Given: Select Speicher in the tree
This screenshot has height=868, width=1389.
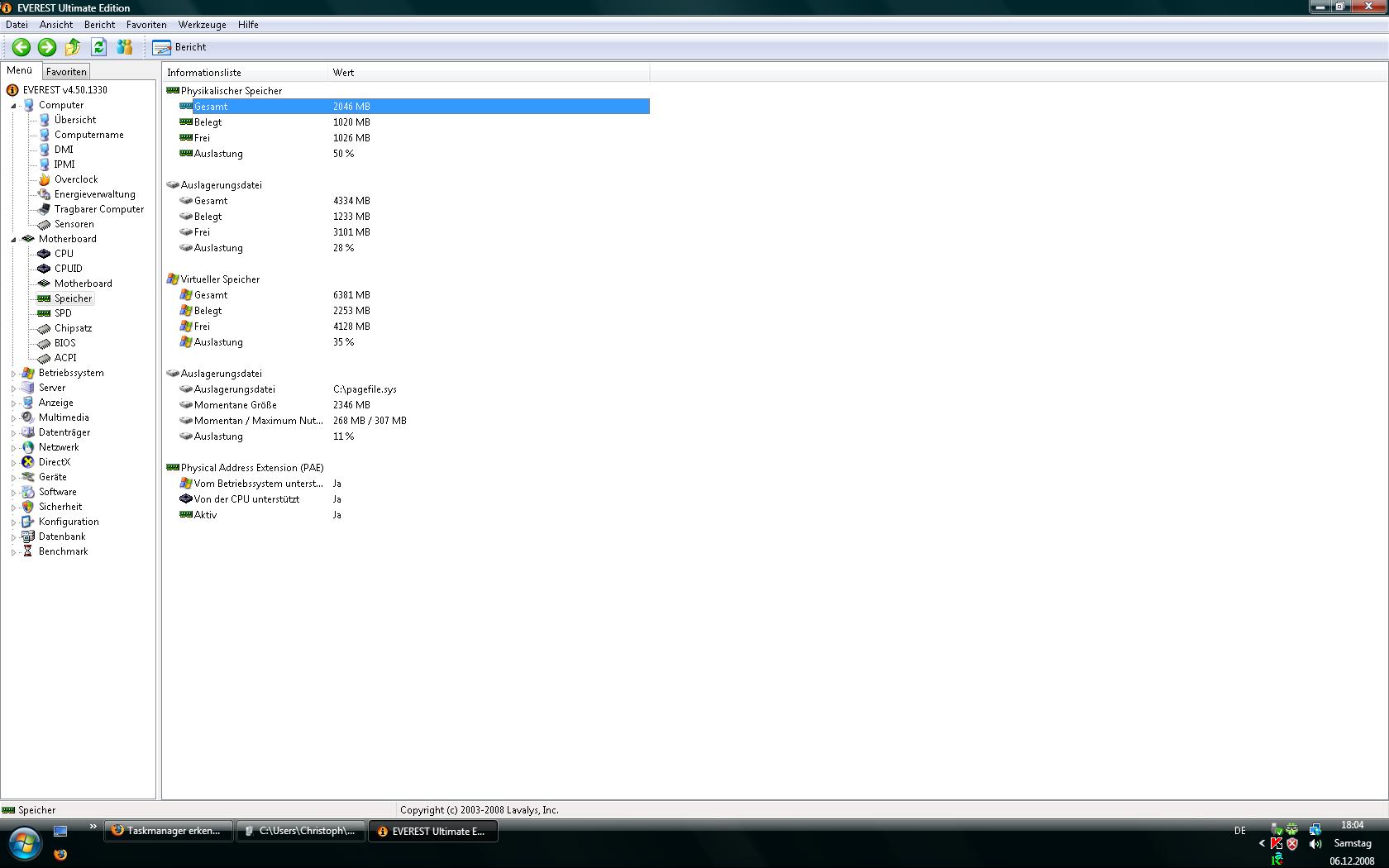Looking at the screenshot, I should pos(74,298).
